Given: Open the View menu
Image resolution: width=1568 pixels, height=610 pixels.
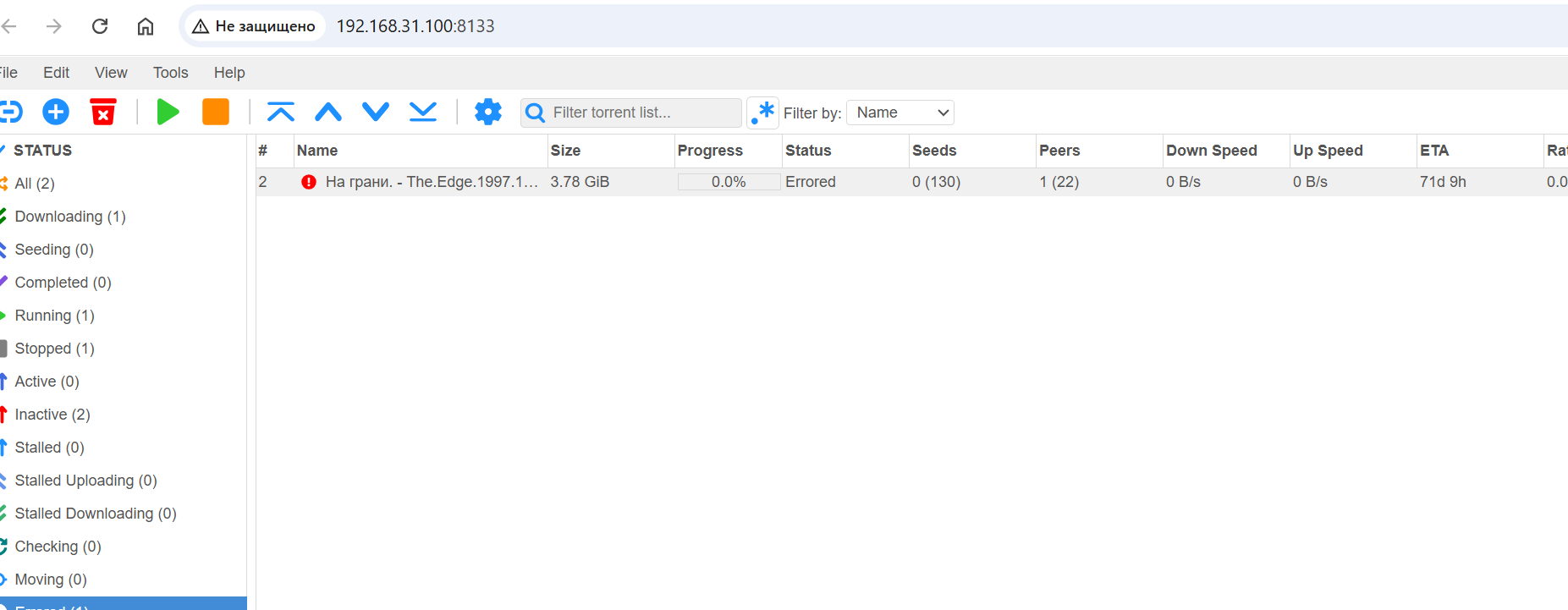Looking at the screenshot, I should click(x=111, y=73).
